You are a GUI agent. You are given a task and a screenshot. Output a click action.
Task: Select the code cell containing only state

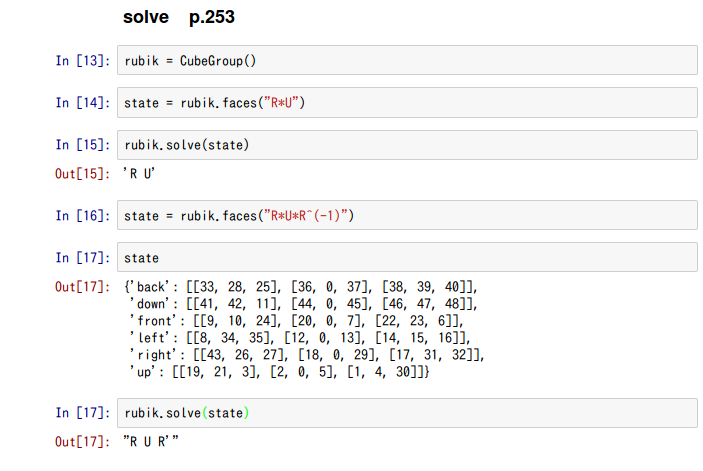coord(407,257)
